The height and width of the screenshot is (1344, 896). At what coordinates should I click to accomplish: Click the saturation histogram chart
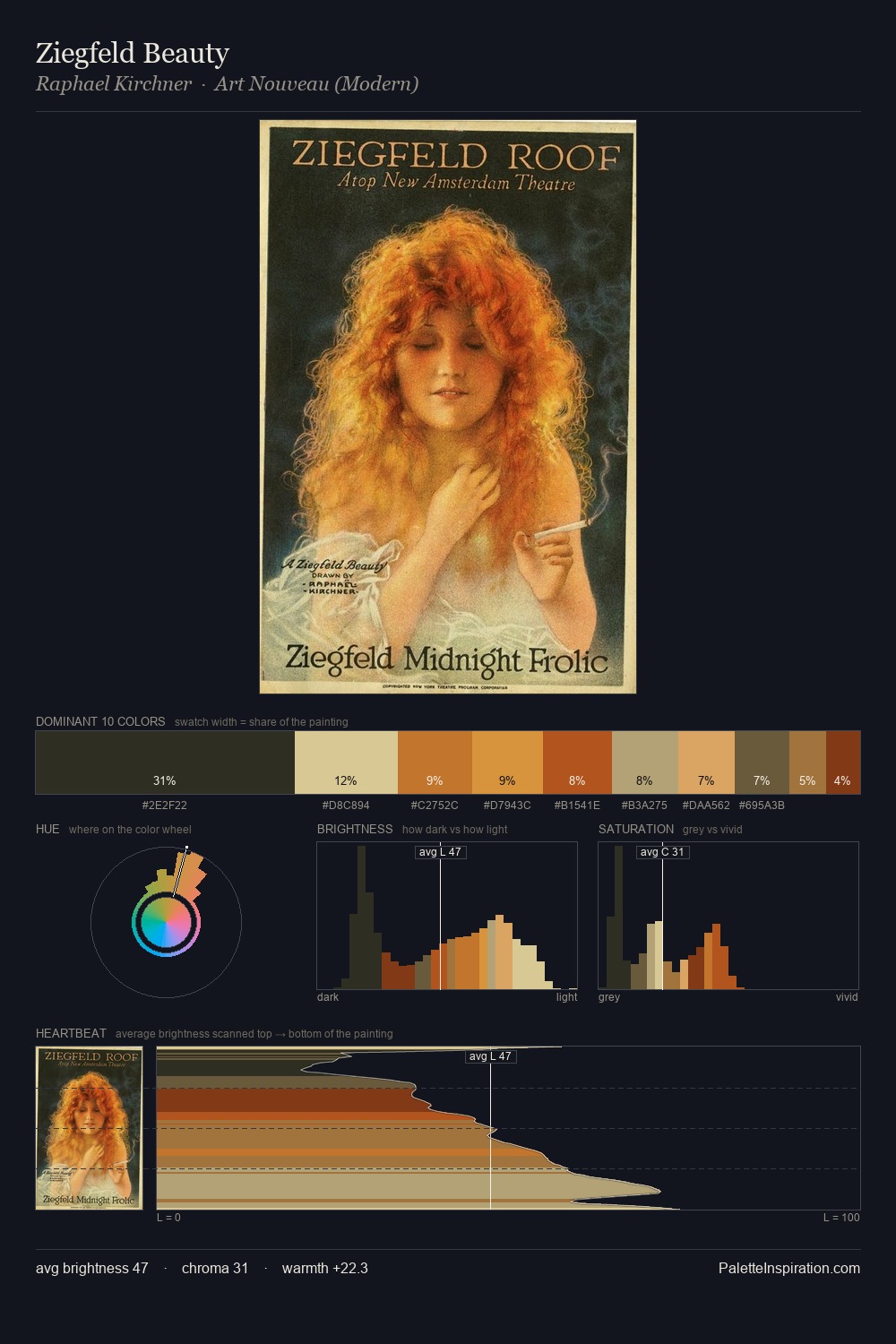point(728,916)
